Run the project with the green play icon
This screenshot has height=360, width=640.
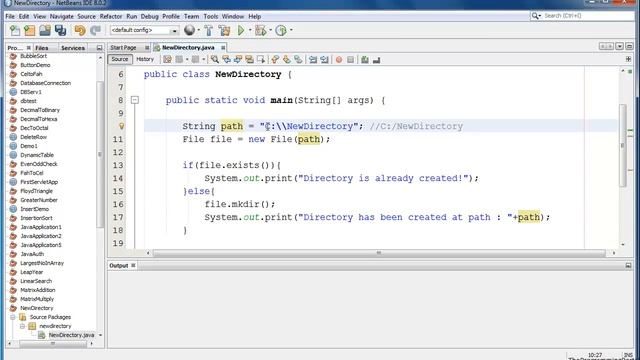pyautogui.click(x=241, y=30)
